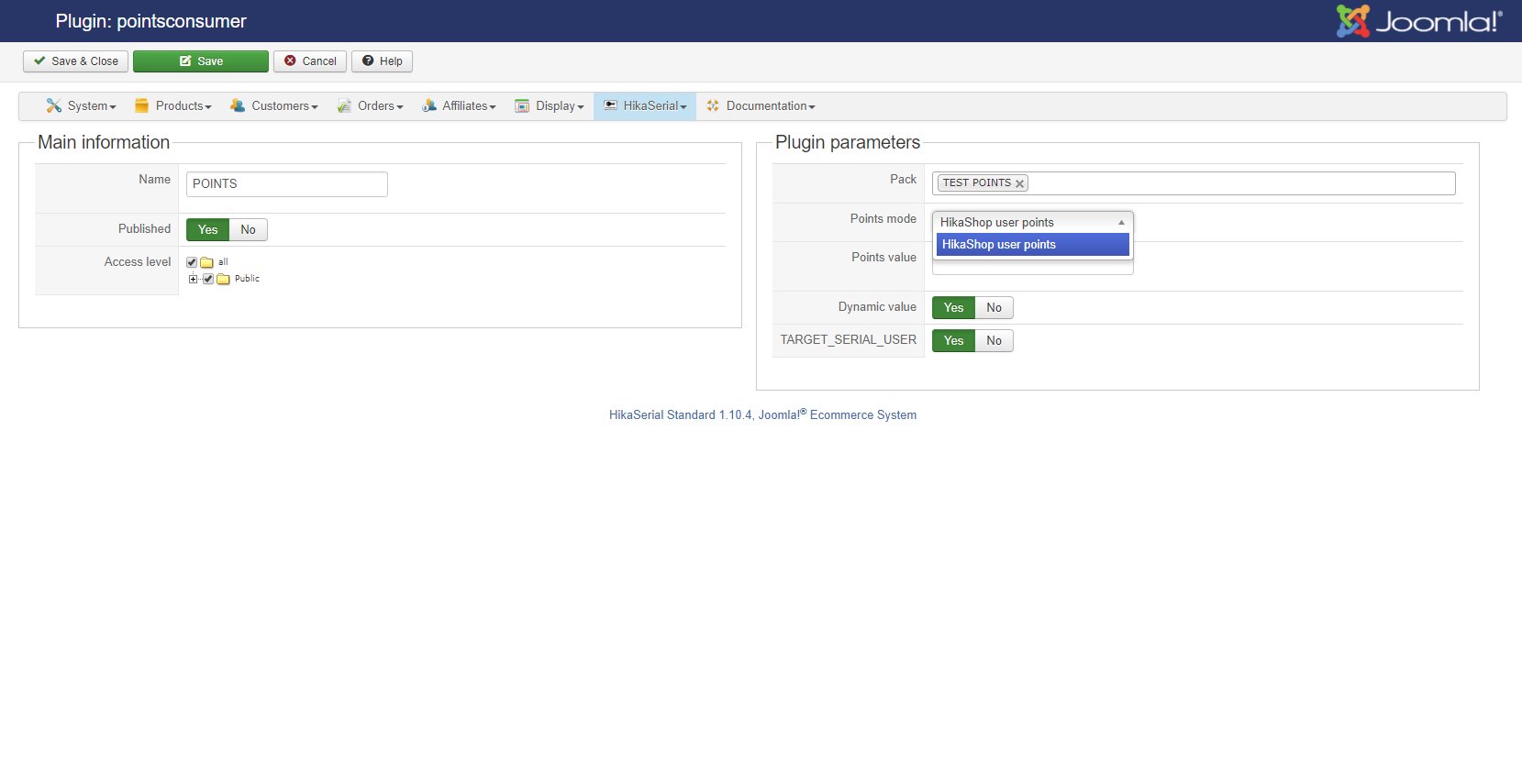Click the 'Main information' heading
This screenshot has width=1522, height=784.
point(104,142)
